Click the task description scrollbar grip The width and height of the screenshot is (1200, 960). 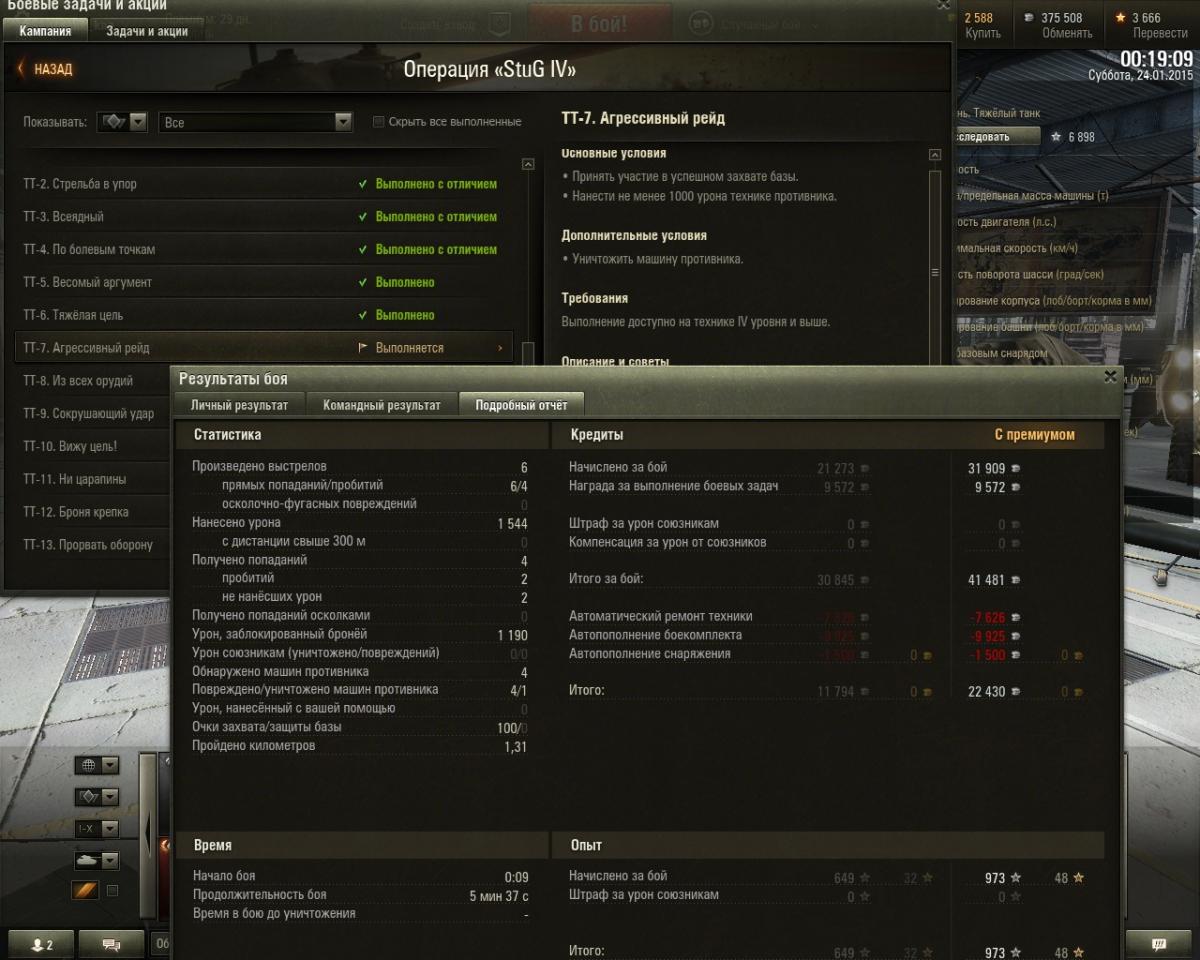tap(935, 272)
